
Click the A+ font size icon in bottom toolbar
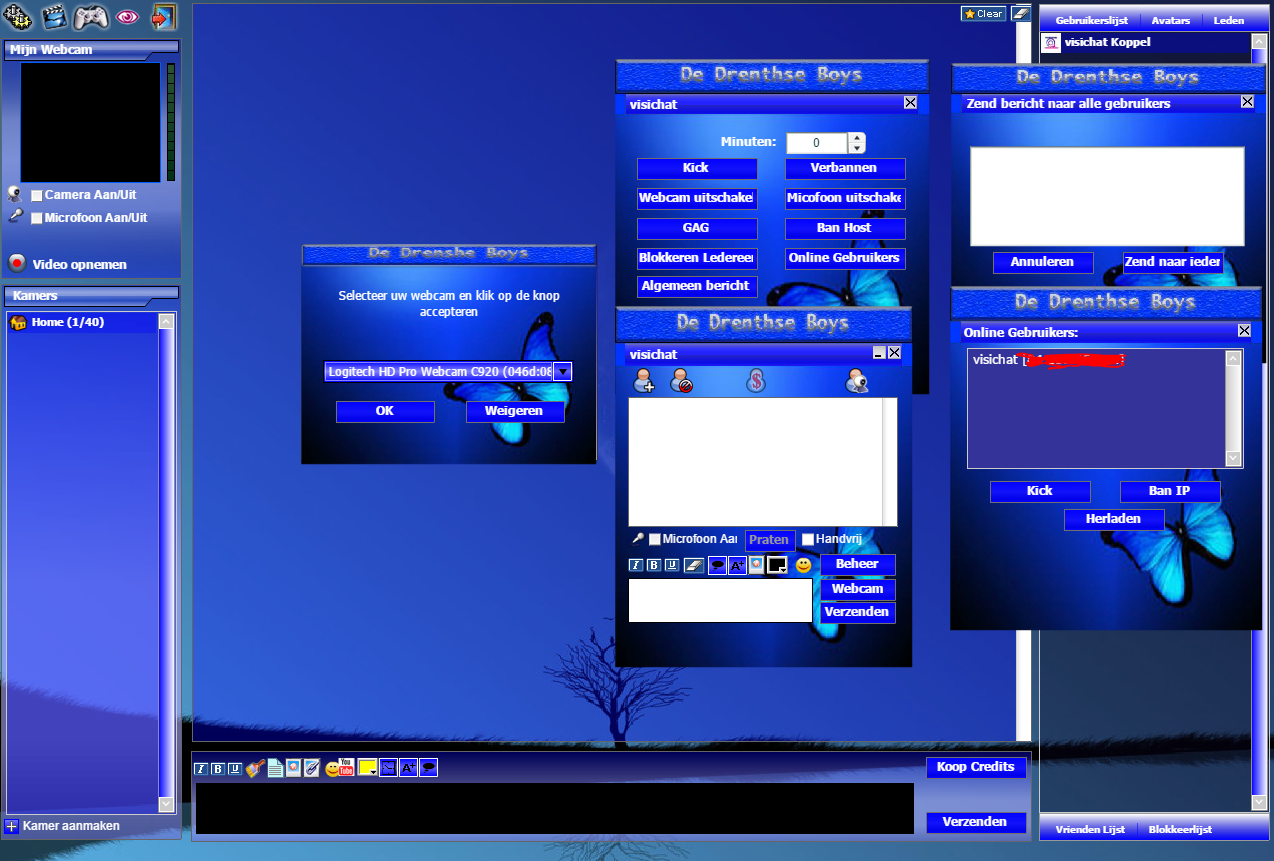click(x=408, y=768)
